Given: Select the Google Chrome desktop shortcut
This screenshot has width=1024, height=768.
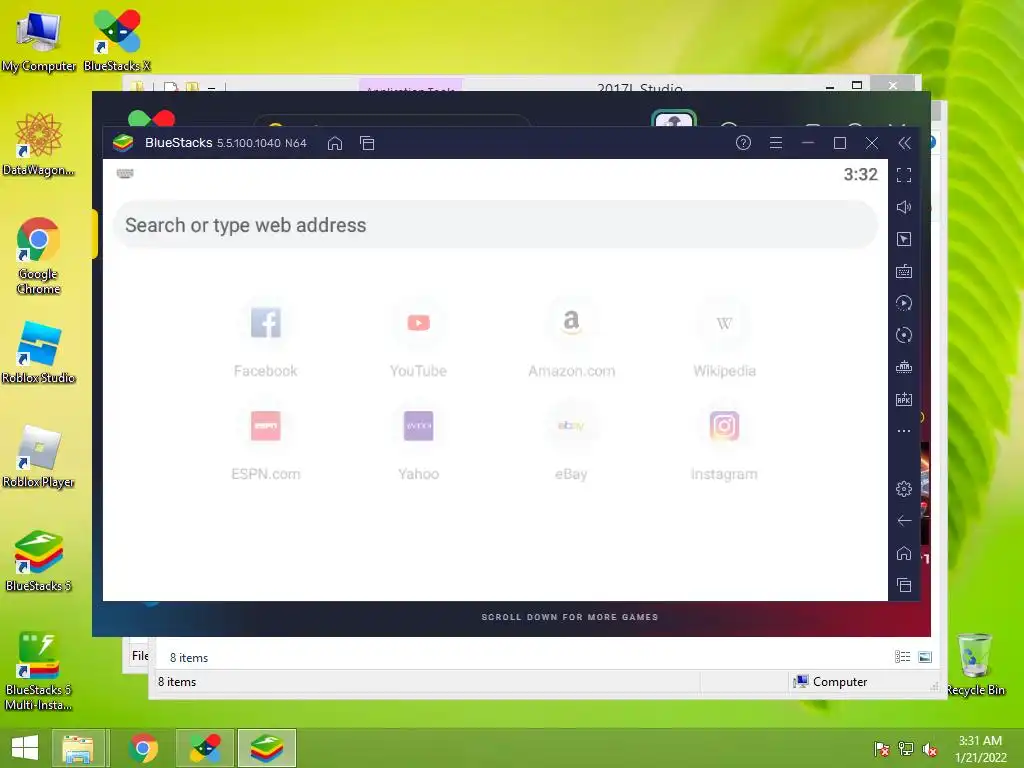Looking at the screenshot, I should click(39, 256).
